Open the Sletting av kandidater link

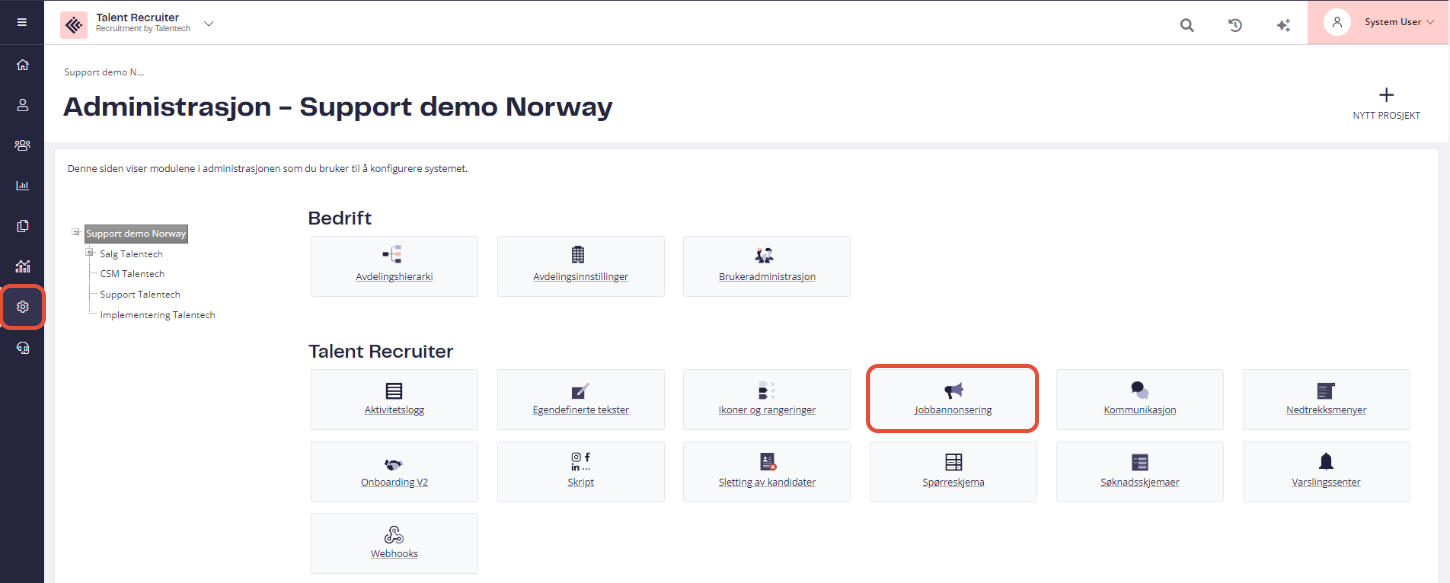click(x=767, y=482)
